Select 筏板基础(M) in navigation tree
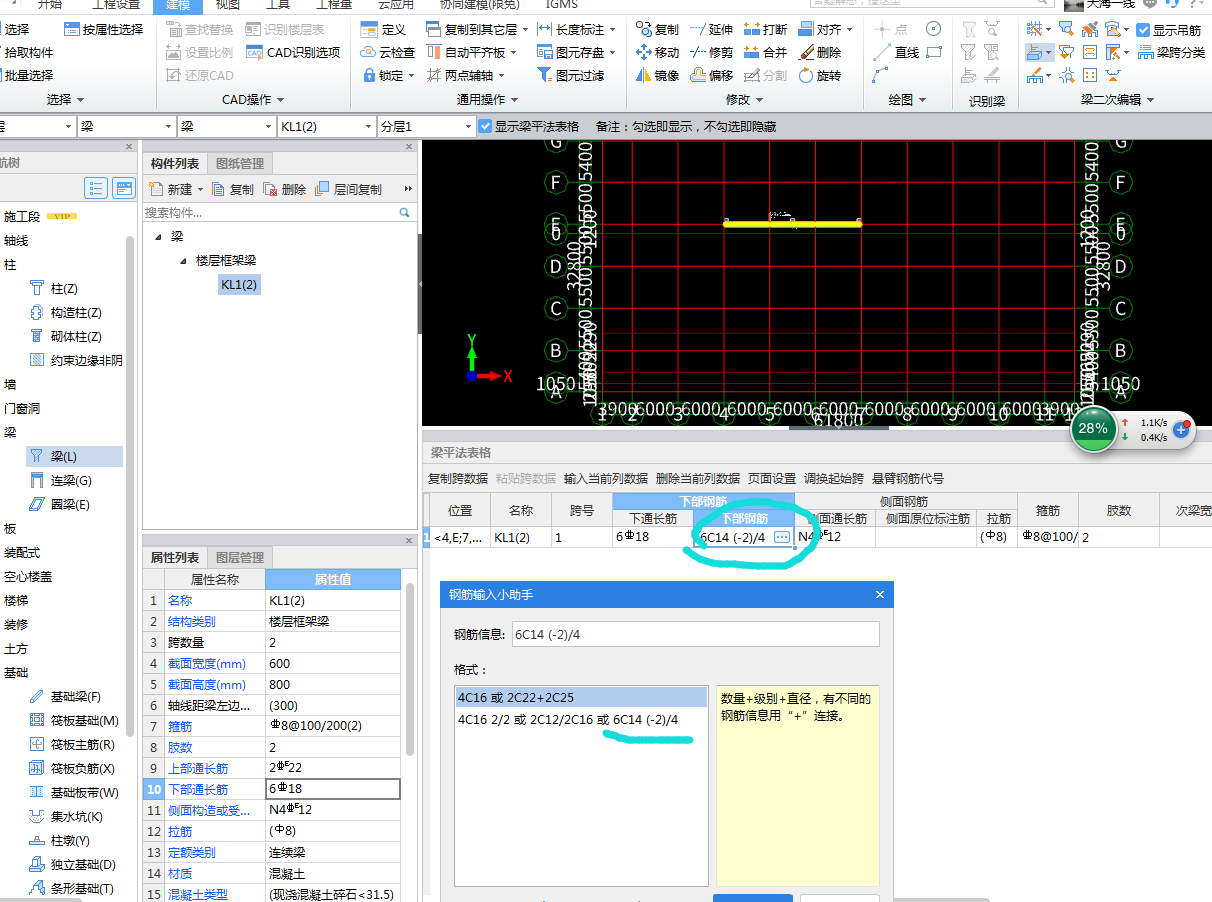The width and height of the screenshot is (1212, 902). point(73,721)
